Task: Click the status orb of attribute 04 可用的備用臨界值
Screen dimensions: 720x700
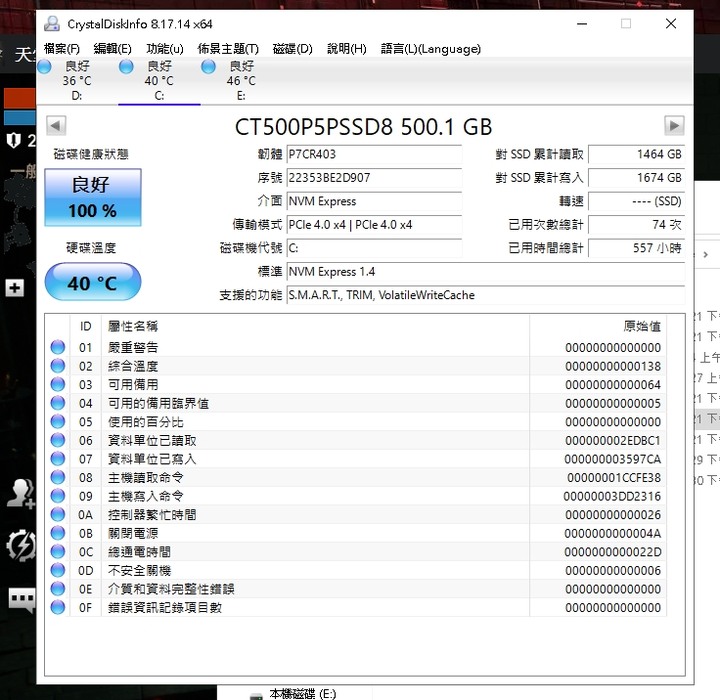Action: point(58,403)
